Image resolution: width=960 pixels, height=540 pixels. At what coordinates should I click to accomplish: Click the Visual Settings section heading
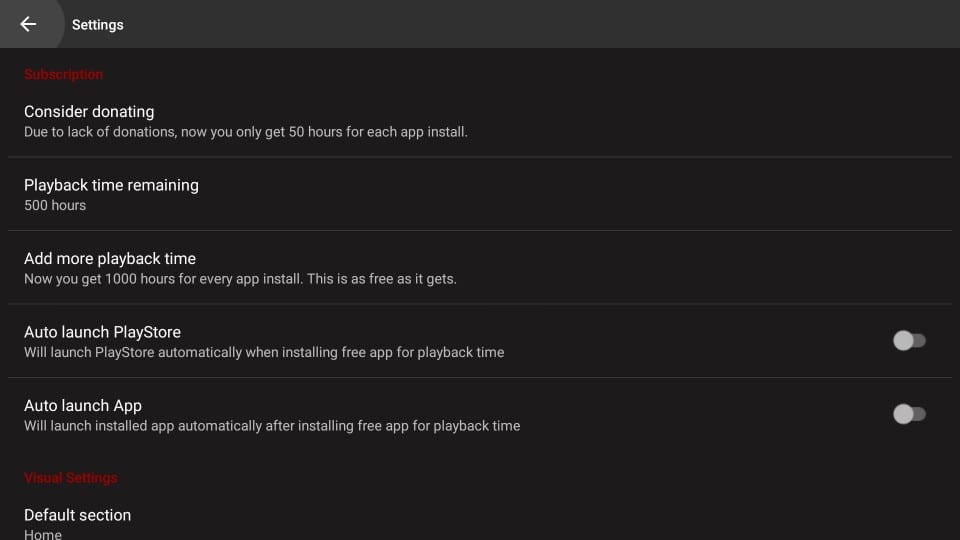(x=70, y=478)
